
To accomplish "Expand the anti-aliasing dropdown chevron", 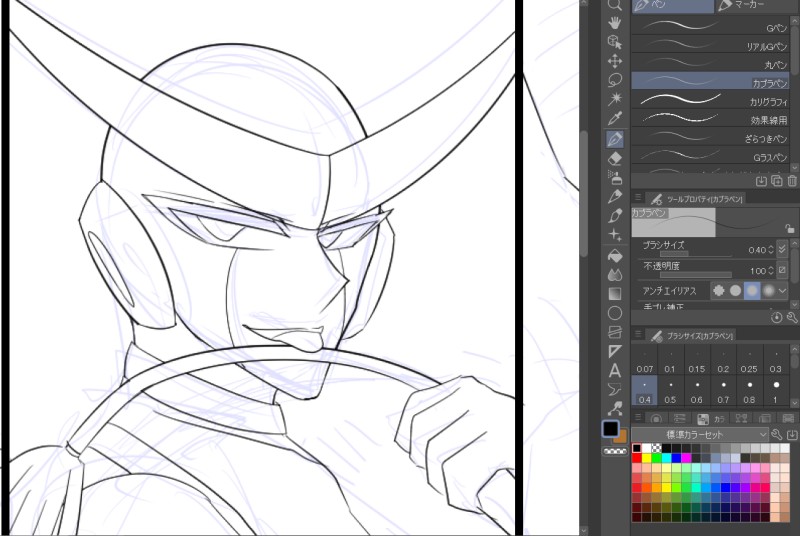I will point(782,291).
